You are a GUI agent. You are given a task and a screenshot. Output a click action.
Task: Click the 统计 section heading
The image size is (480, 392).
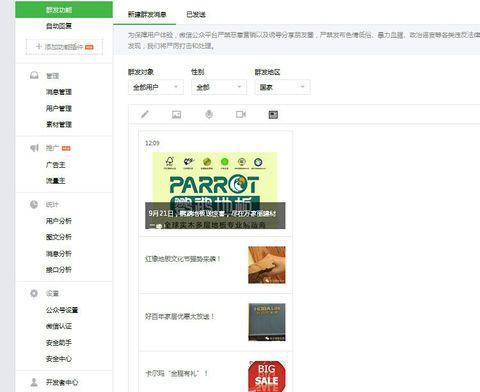pyautogui.click(x=52, y=204)
